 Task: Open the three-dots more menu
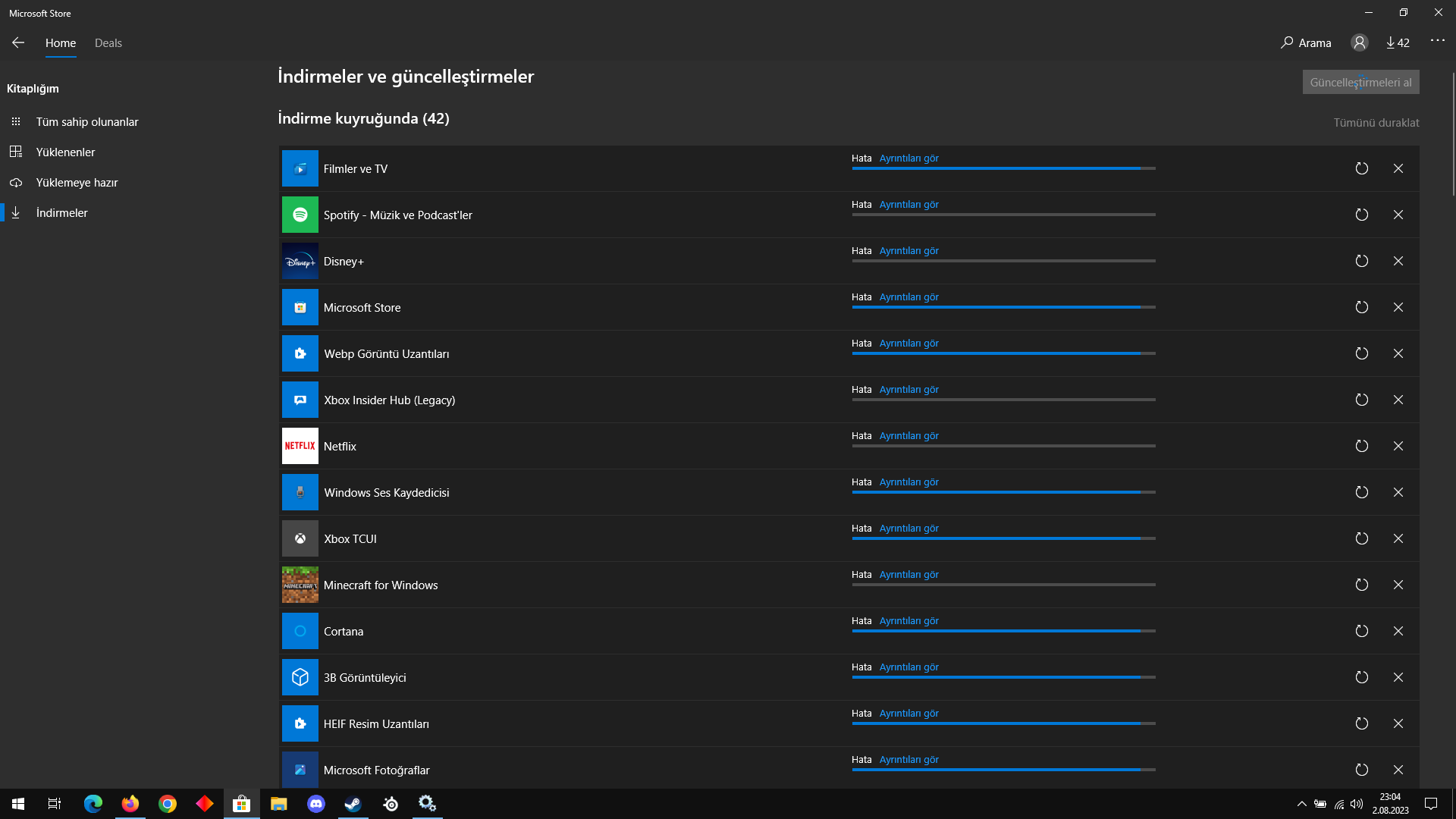click(x=1437, y=41)
